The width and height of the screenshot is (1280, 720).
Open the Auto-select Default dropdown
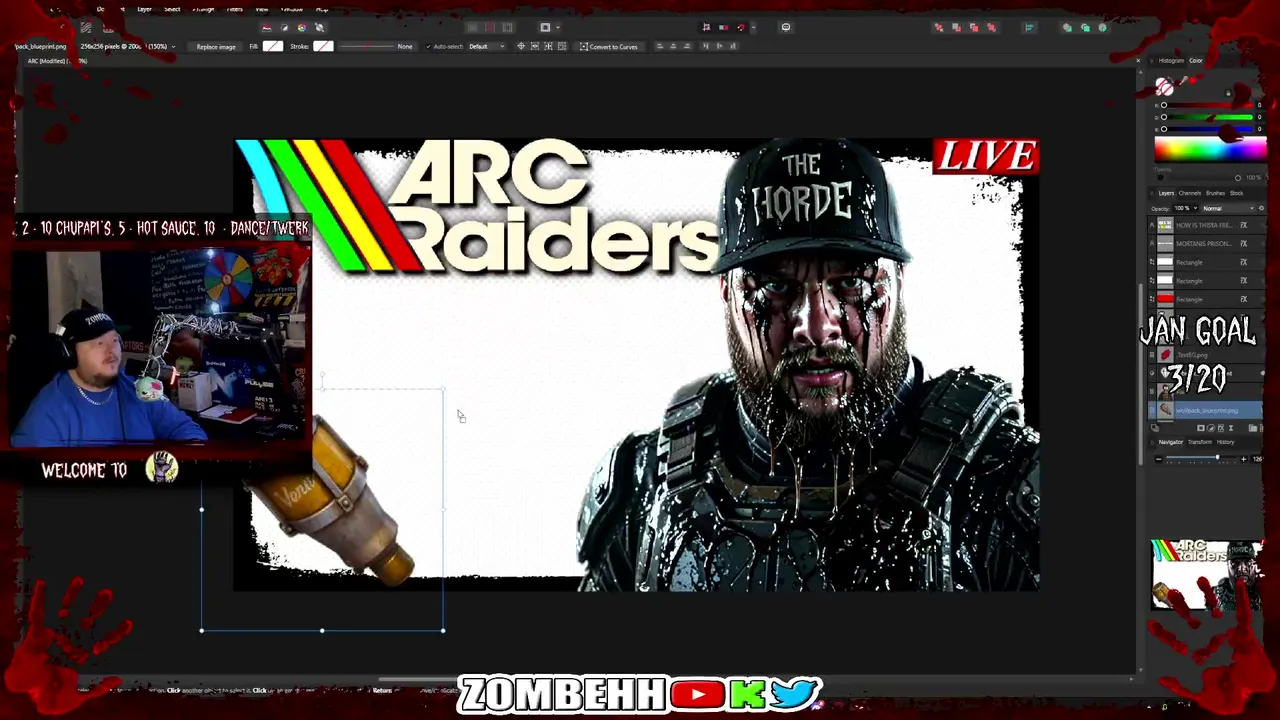click(x=486, y=47)
